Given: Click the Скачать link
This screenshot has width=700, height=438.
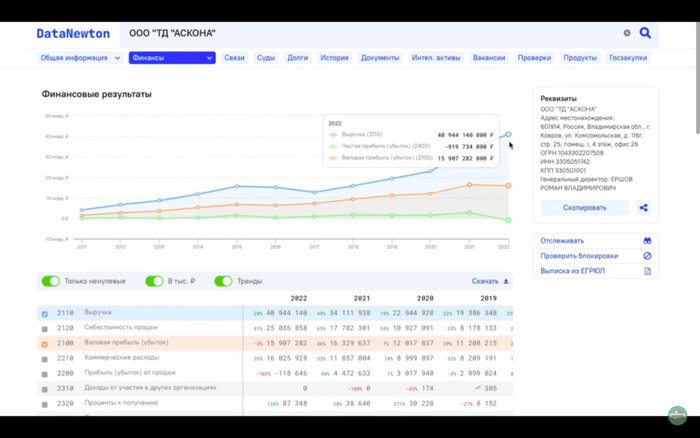Looking at the screenshot, I should (484, 282).
